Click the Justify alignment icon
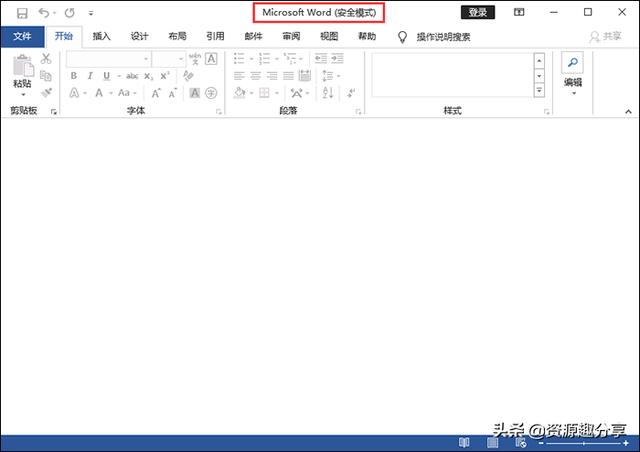640x452 pixels. click(x=289, y=76)
